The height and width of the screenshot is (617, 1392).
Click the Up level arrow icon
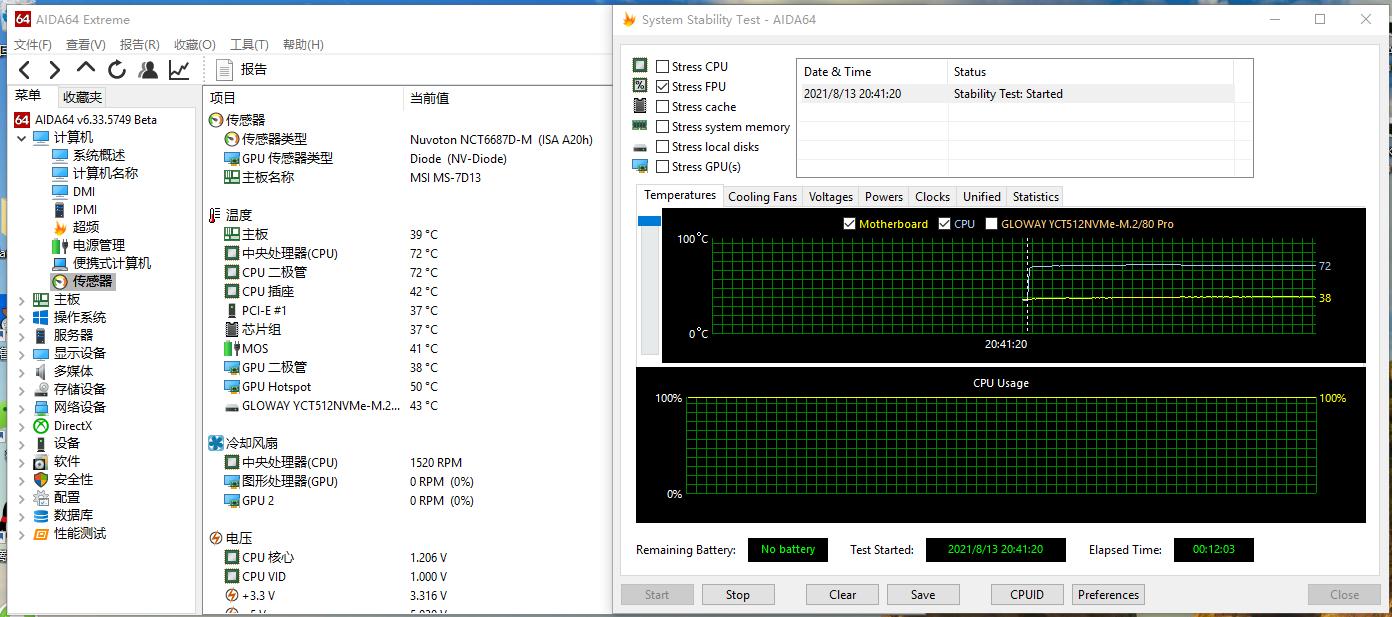tap(86, 68)
